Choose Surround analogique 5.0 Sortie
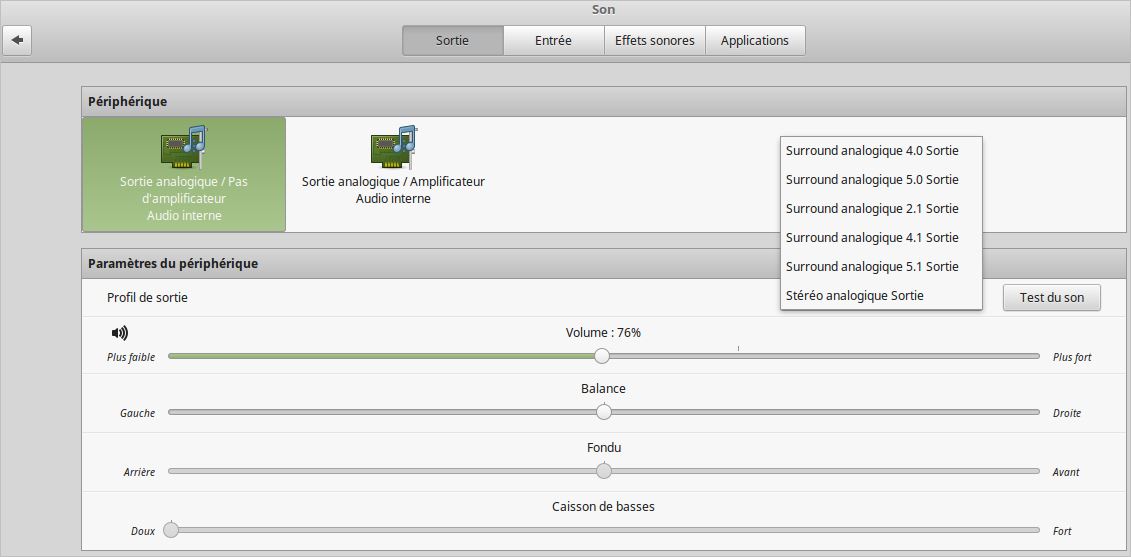This screenshot has width=1131, height=557. pos(881,180)
